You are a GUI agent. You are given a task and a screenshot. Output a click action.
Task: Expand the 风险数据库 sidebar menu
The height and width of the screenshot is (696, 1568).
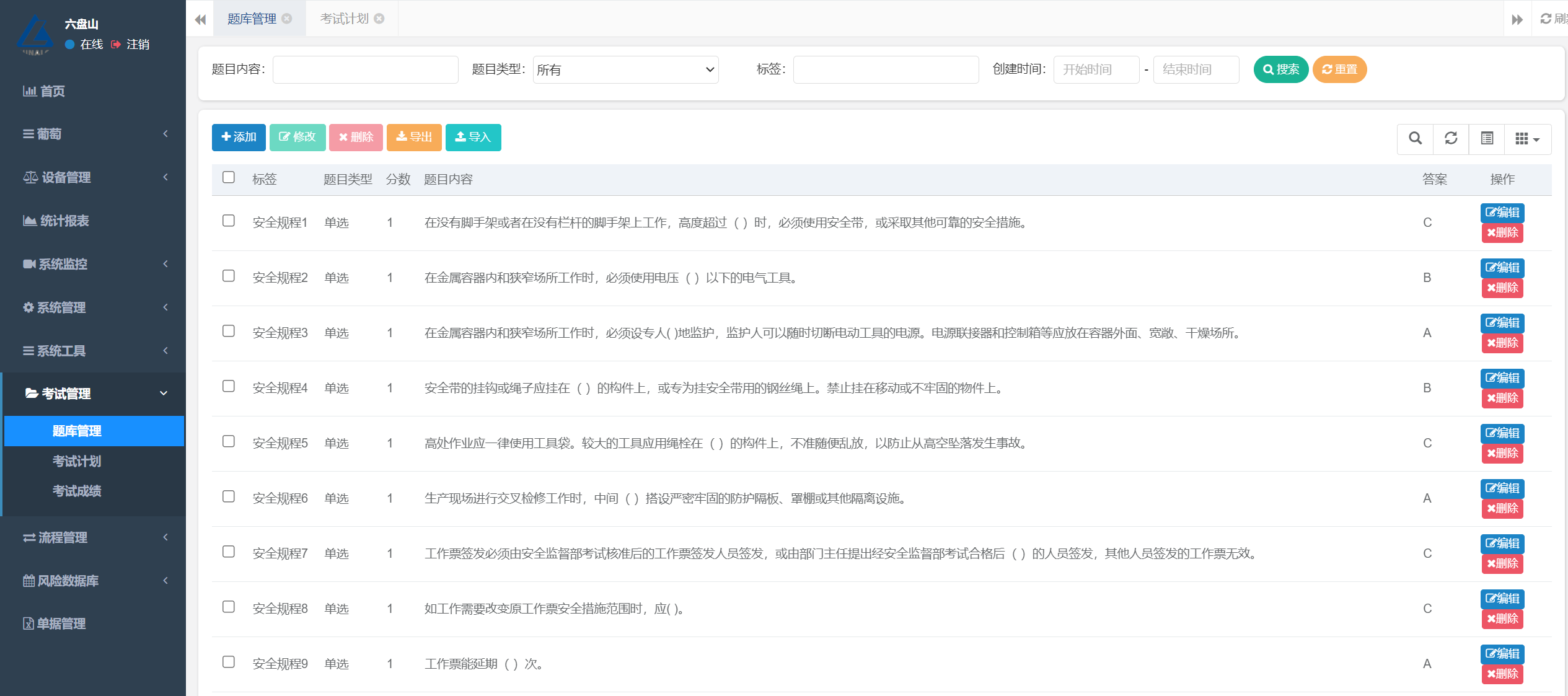coord(93,581)
